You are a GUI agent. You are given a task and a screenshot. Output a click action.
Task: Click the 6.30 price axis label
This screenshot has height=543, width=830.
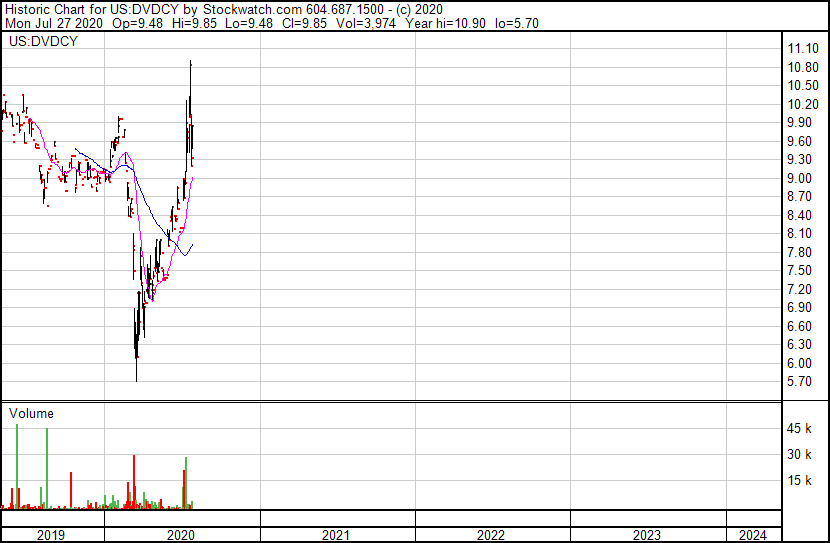point(799,345)
